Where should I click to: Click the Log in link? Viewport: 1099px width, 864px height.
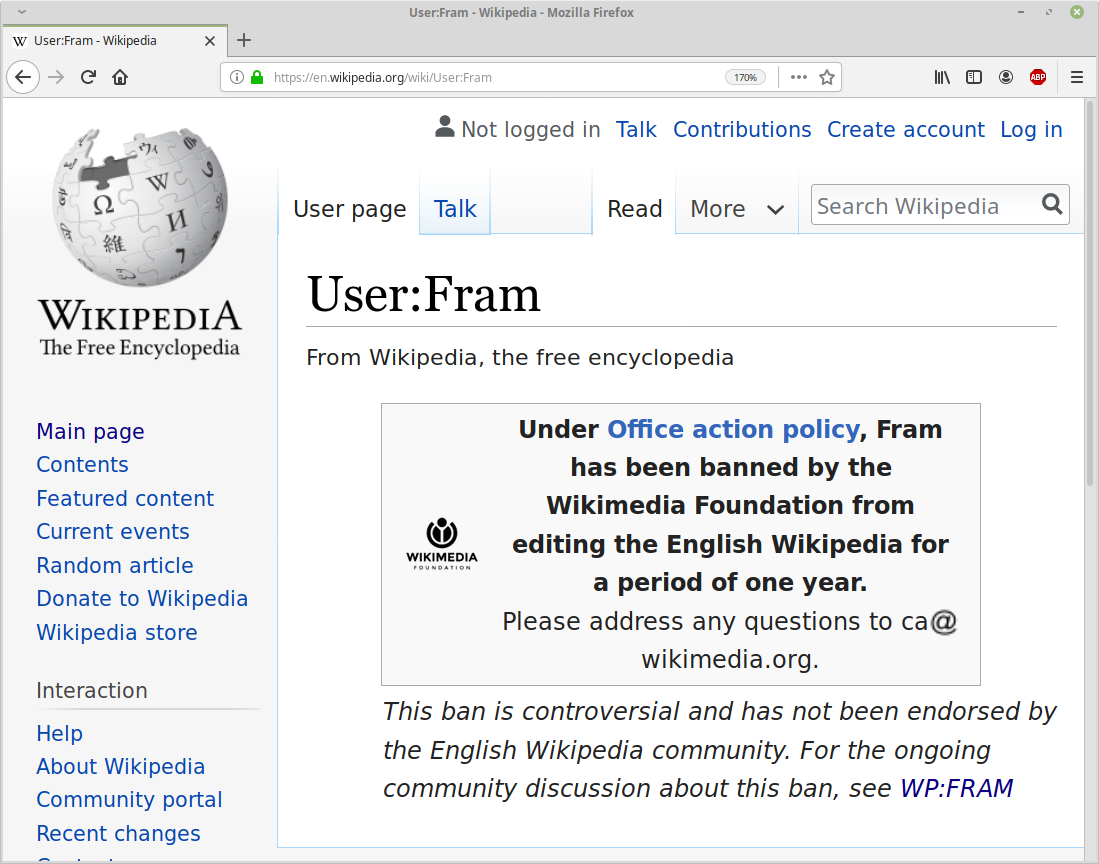pyautogui.click(x=1031, y=130)
